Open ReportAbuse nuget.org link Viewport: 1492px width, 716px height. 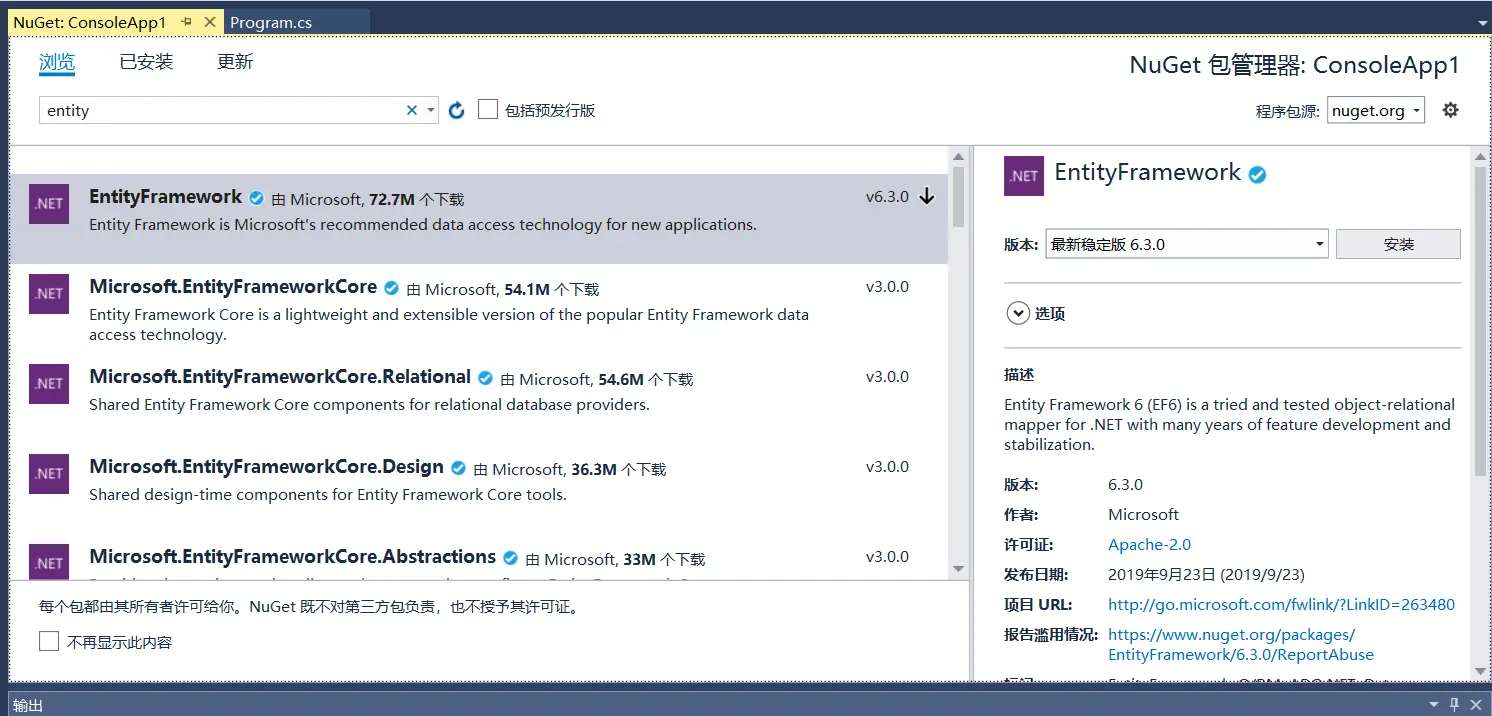1241,644
